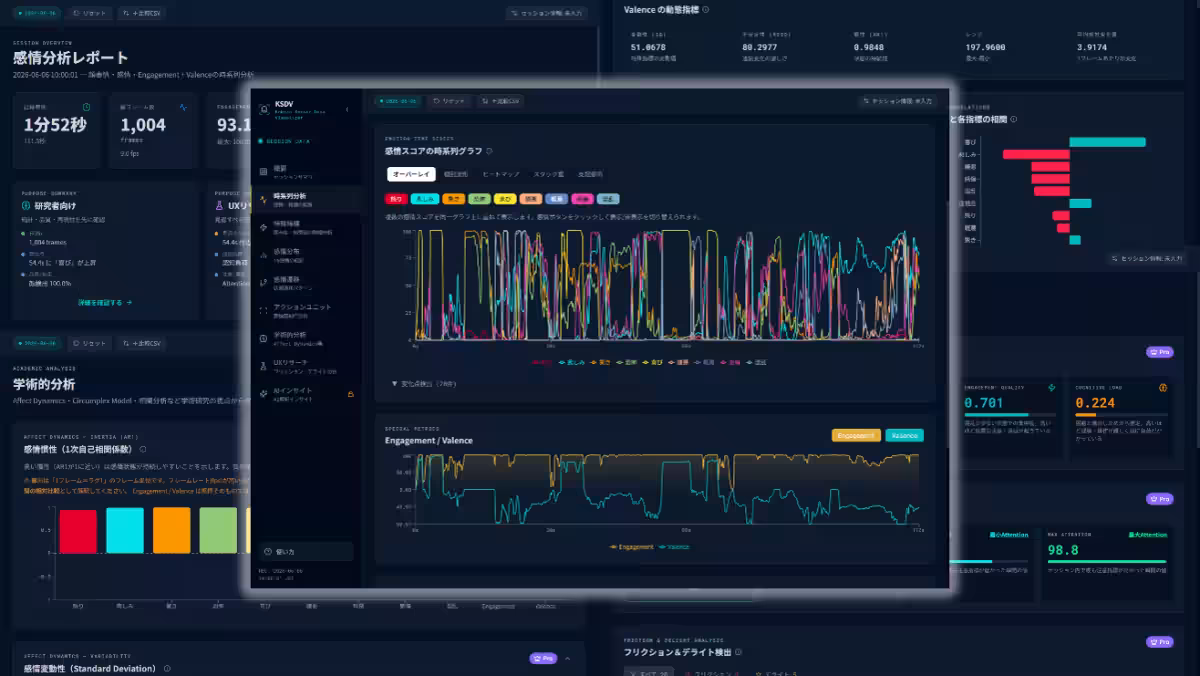Click the teal Valence series swatch button
Image resolution: width=1200 pixels, height=676 pixels.
coord(905,435)
